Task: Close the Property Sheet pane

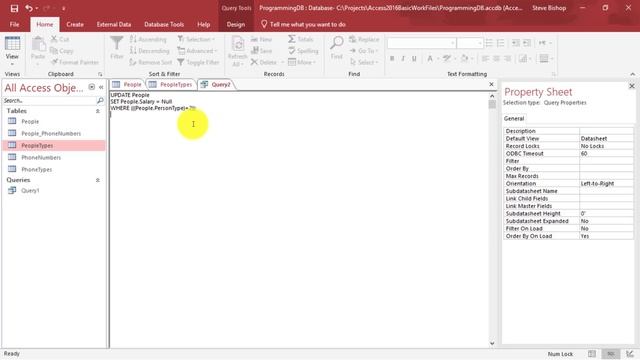Action: (x=631, y=86)
